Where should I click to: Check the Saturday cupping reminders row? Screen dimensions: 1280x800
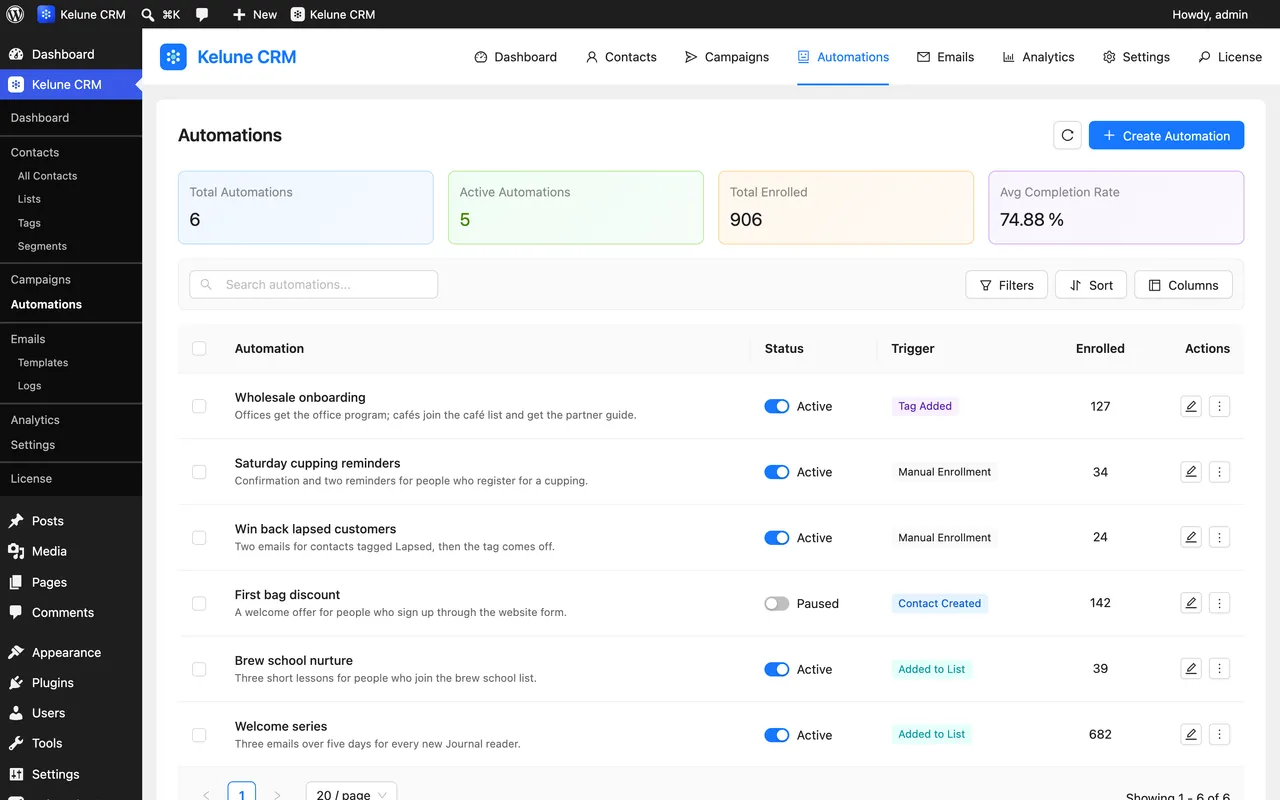(x=199, y=472)
